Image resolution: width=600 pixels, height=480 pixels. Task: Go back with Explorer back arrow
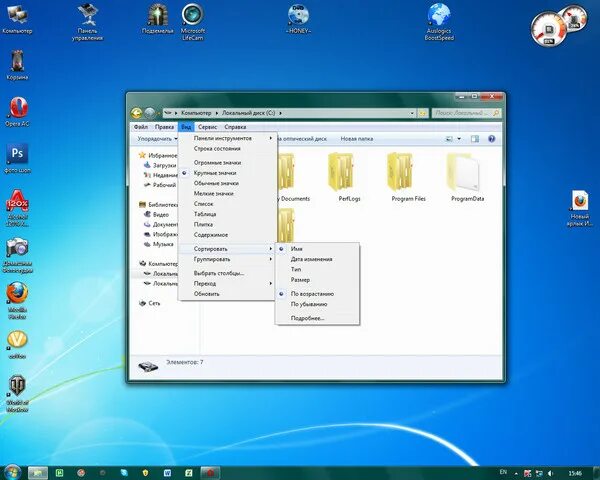coord(137,113)
